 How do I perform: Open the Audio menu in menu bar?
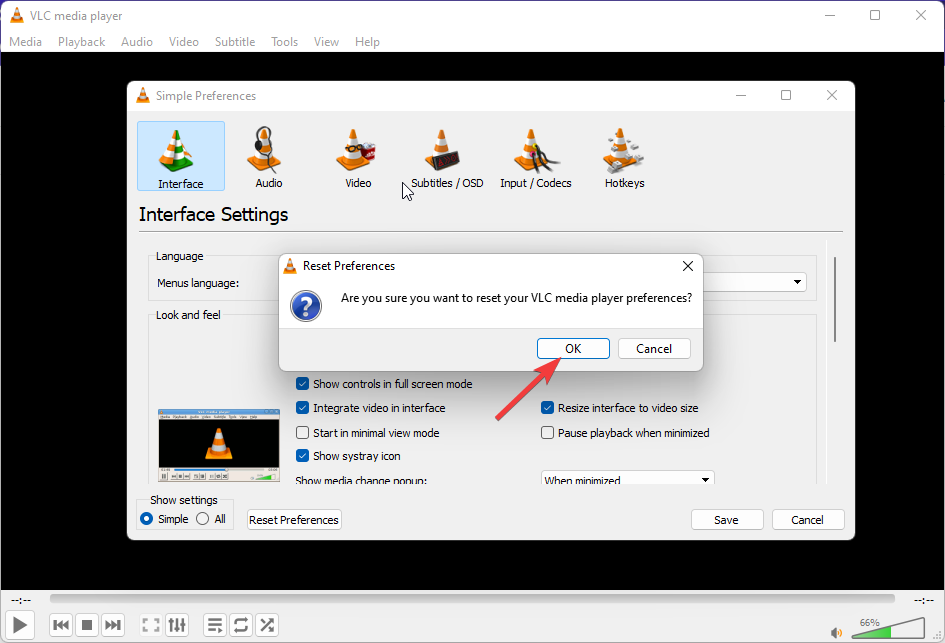pos(137,42)
